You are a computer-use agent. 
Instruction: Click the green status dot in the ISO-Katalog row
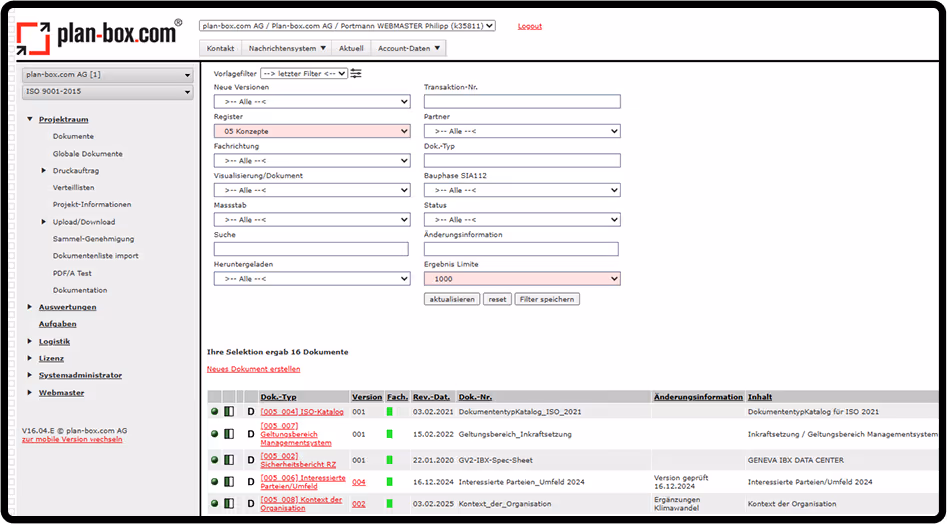[214, 412]
